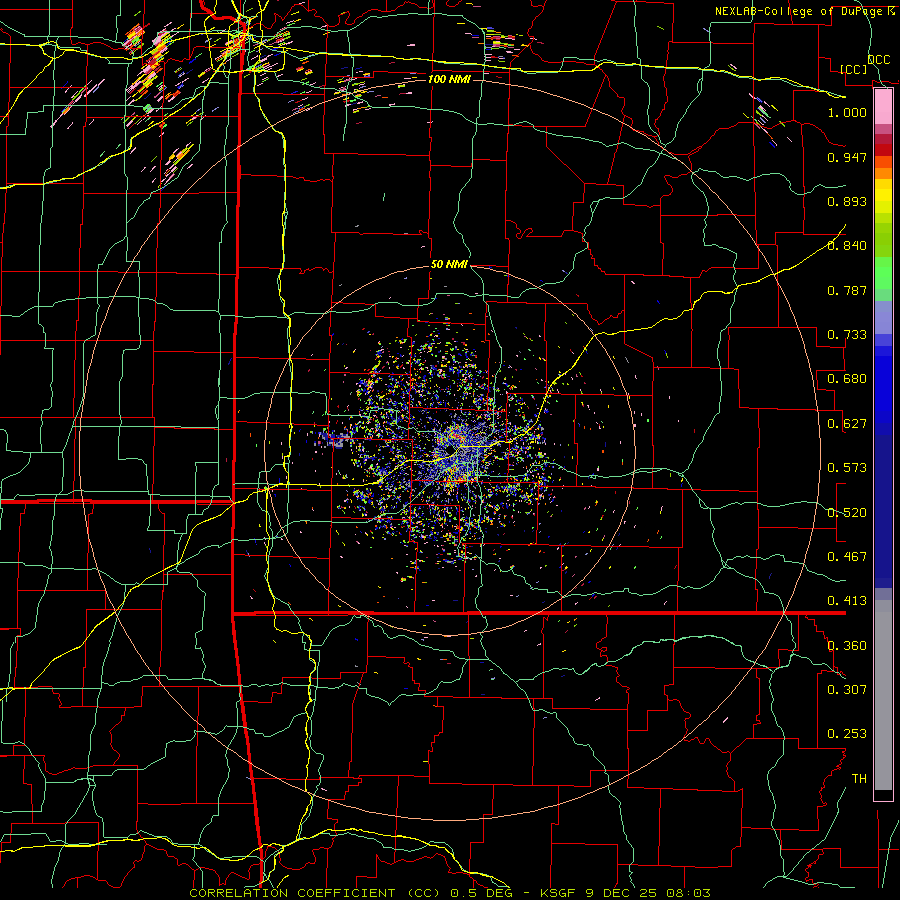
Task: Click the Correlation Coefficient KSGF caption text
Action: [450, 893]
